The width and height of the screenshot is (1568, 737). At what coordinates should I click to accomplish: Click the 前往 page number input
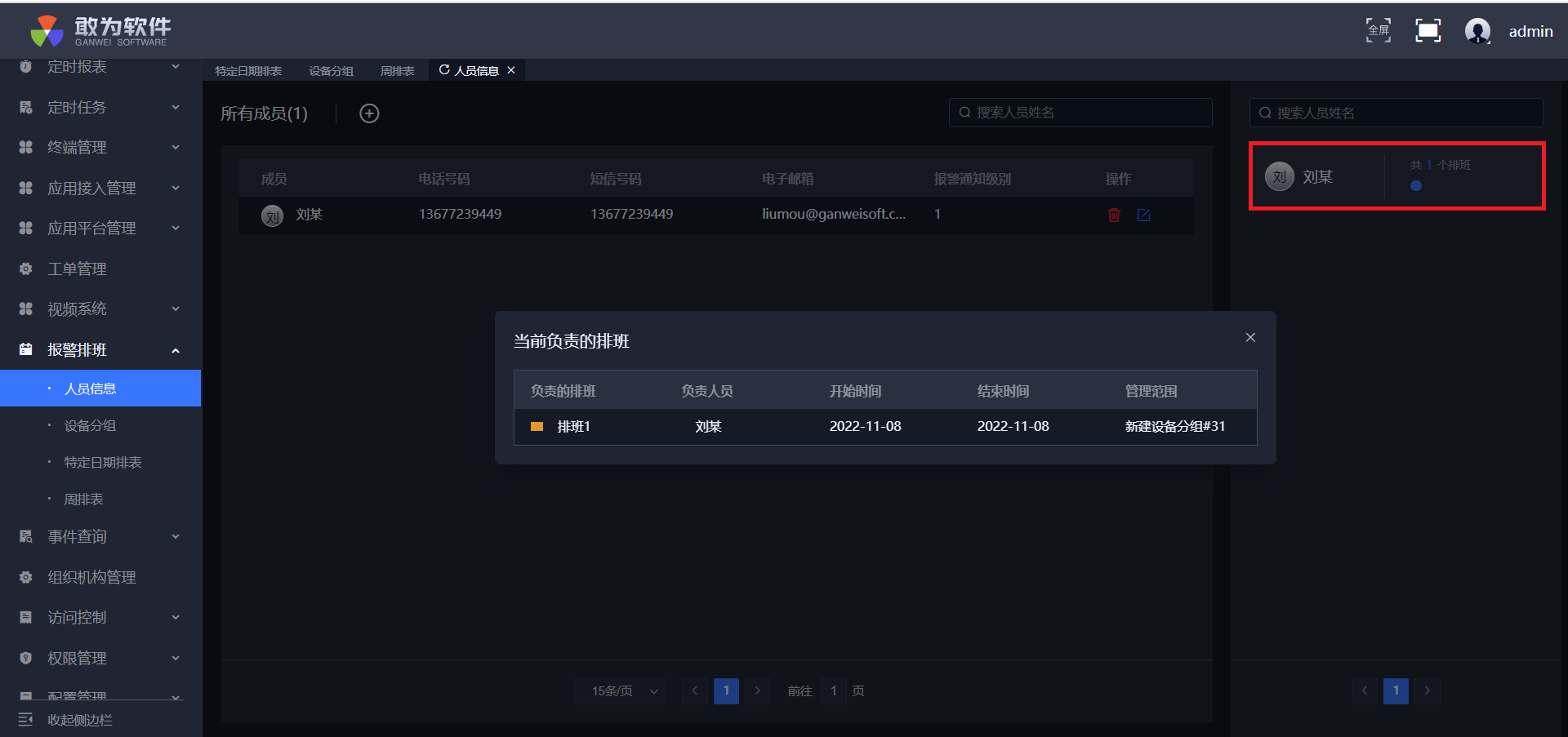833,691
